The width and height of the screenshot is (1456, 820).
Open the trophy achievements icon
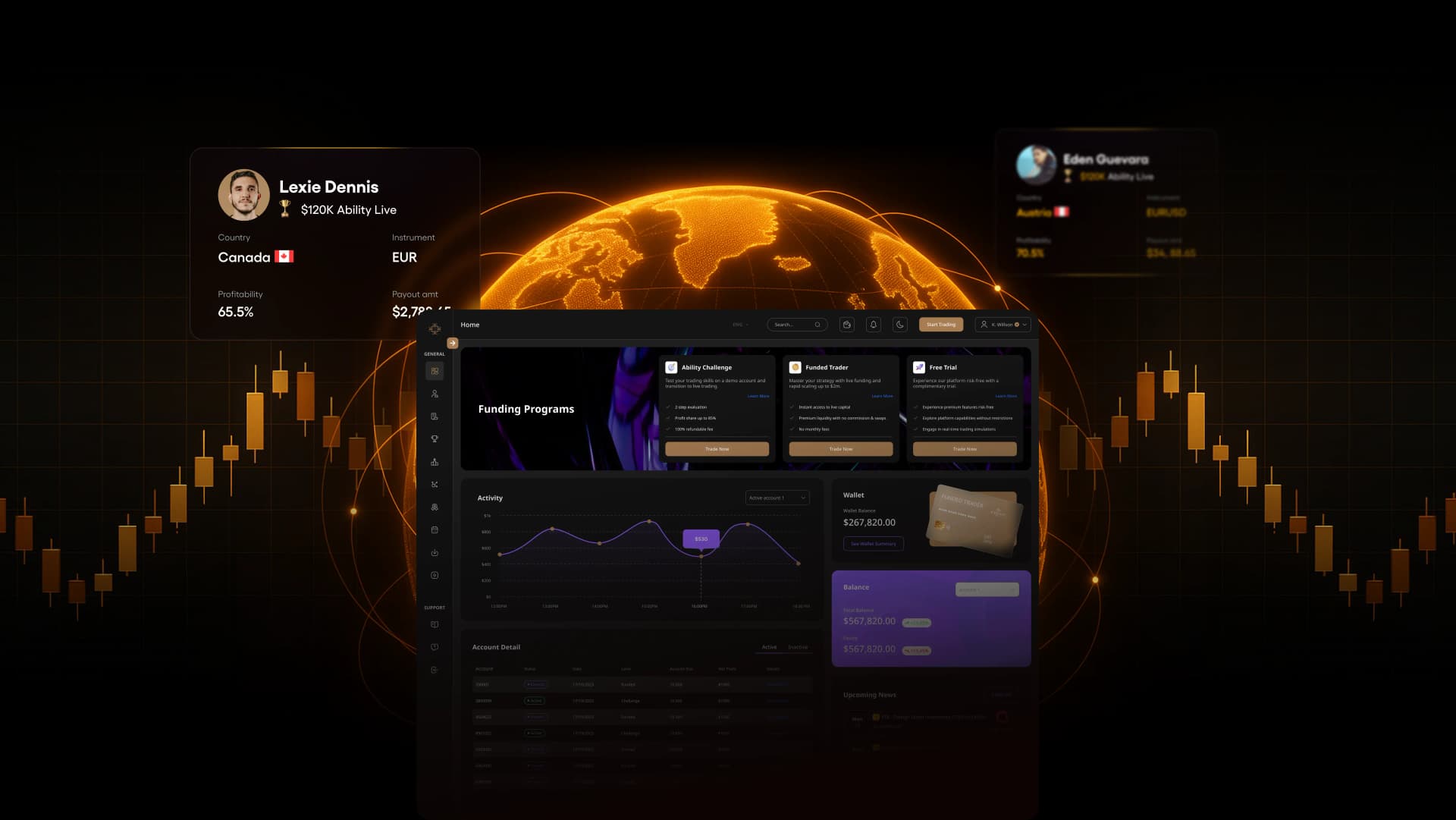tap(435, 438)
